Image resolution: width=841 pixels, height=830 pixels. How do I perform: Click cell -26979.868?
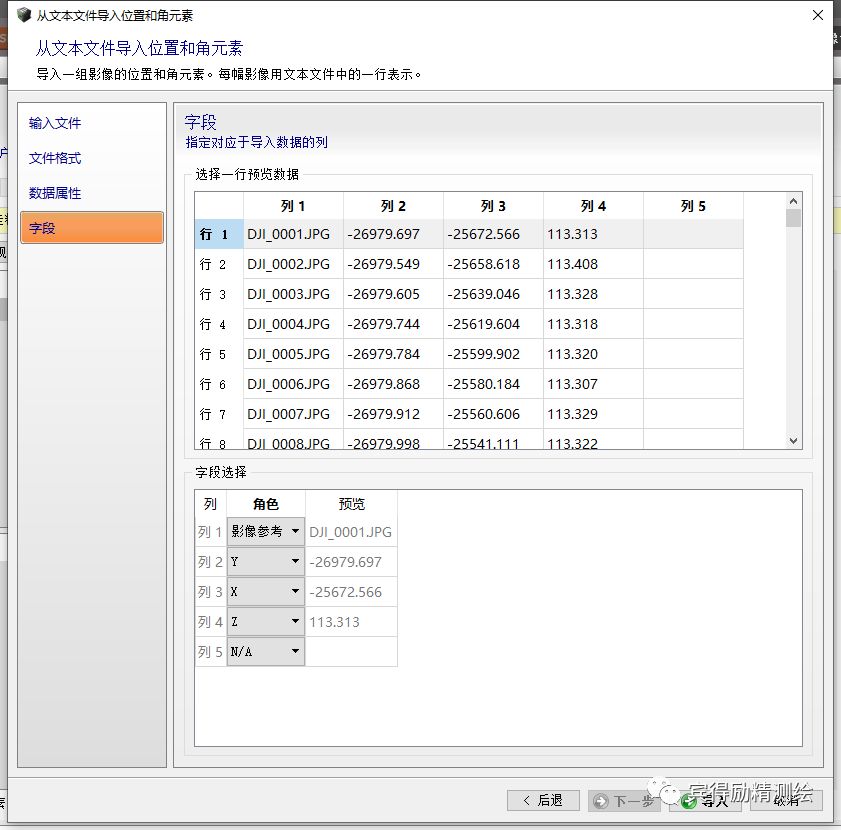coord(393,384)
